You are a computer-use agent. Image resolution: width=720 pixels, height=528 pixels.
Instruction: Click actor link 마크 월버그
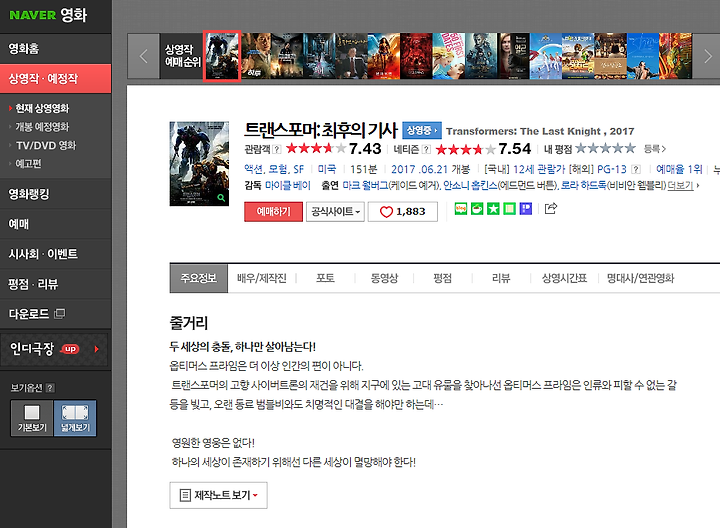coord(365,185)
